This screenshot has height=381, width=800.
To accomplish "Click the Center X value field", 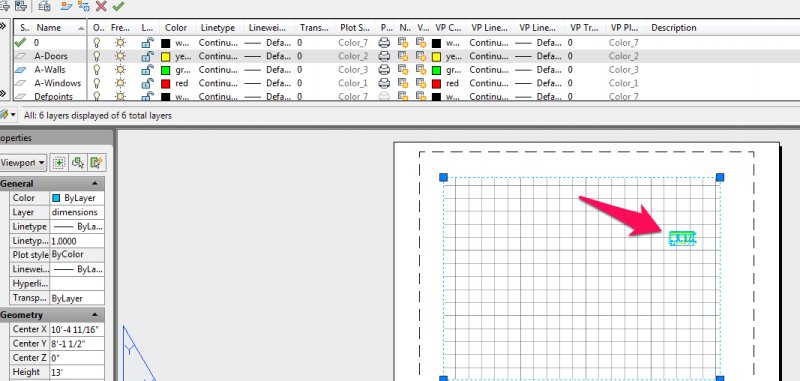I will [x=77, y=329].
